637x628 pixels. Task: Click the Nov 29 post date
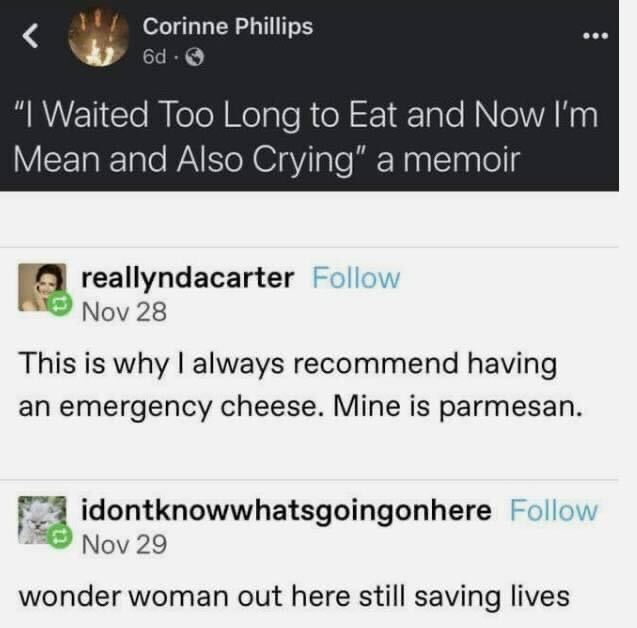tap(123, 545)
